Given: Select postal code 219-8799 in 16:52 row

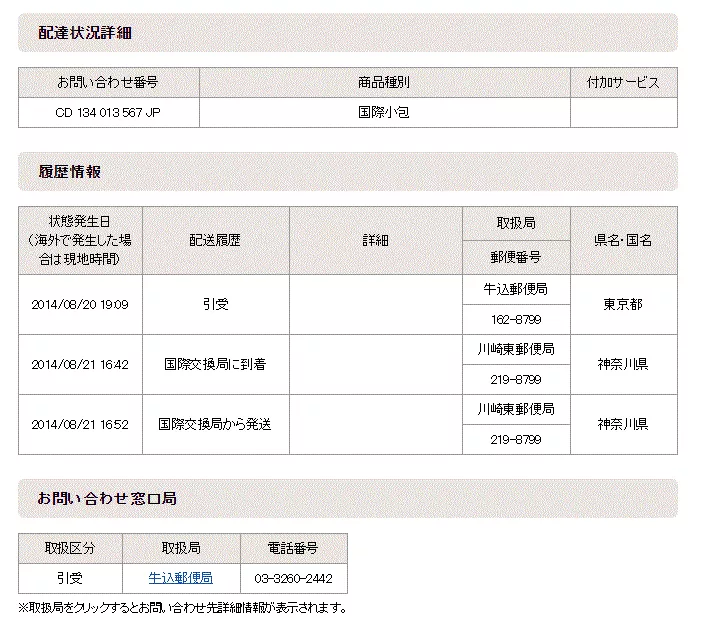Looking at the screenshot, I should pos(516,440).
